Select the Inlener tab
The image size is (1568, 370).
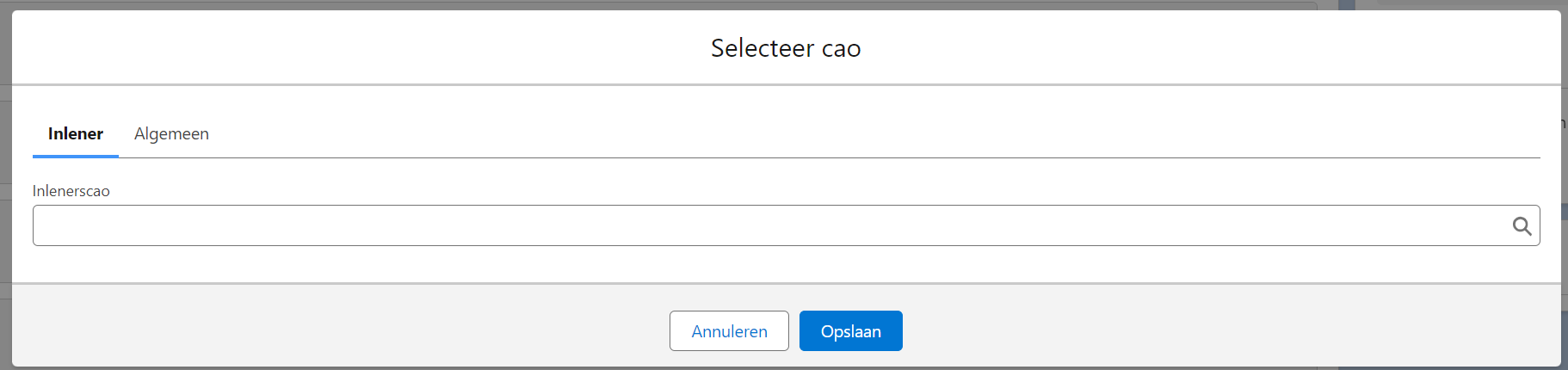click(x=76, y=134)
